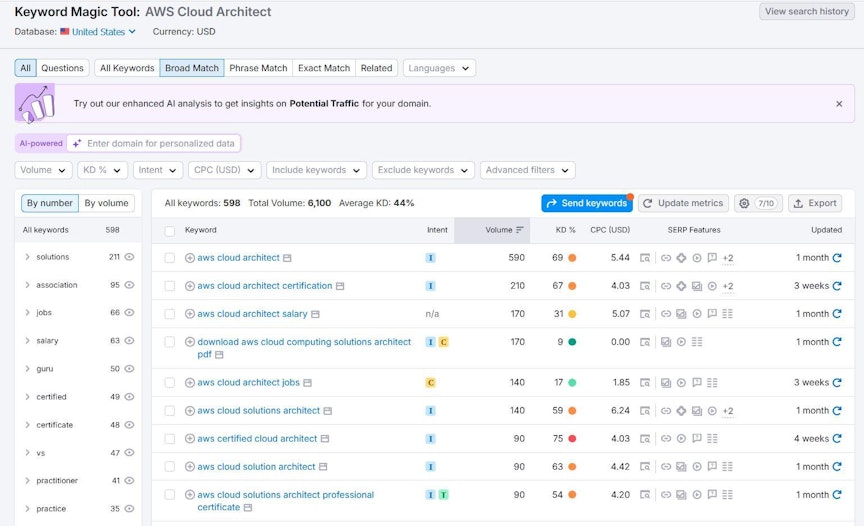Image resolution: width=864 pixels, height=526 pixels.
Task: Click the domain input field for personalized data
Action: click(160, 143)
